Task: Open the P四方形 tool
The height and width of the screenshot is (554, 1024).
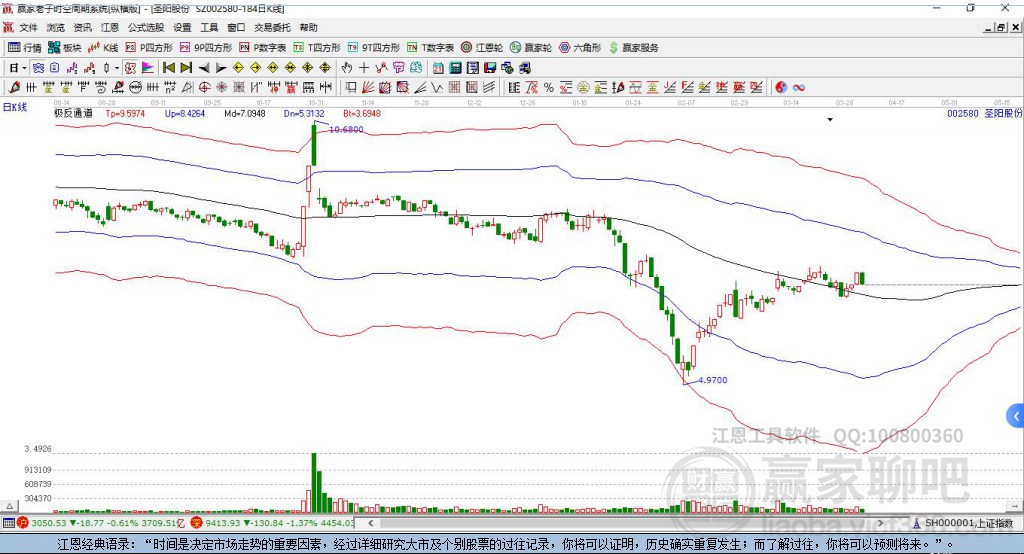Action: (149, 48)
